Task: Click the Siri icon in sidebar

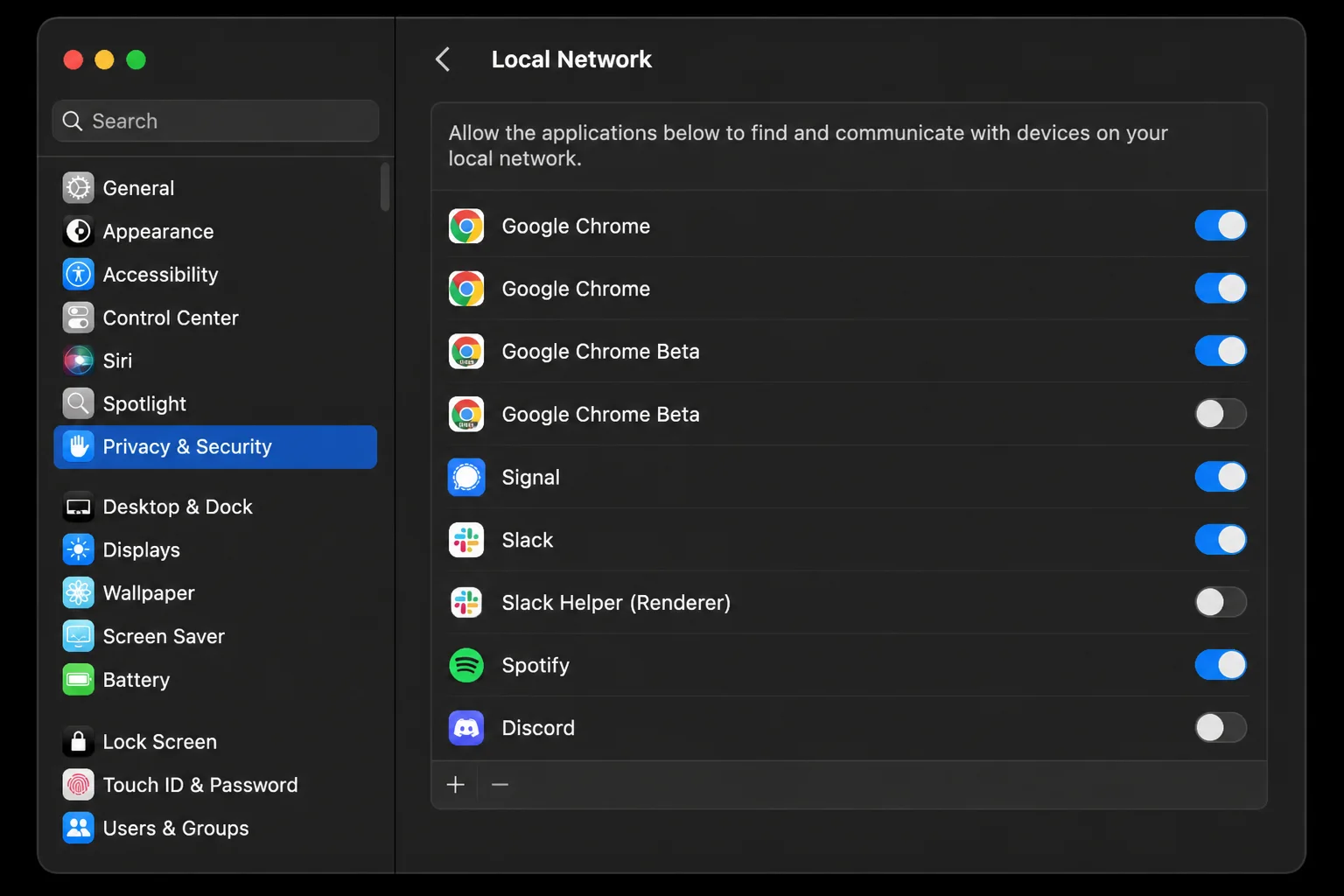Action: (x=78, y=360)
